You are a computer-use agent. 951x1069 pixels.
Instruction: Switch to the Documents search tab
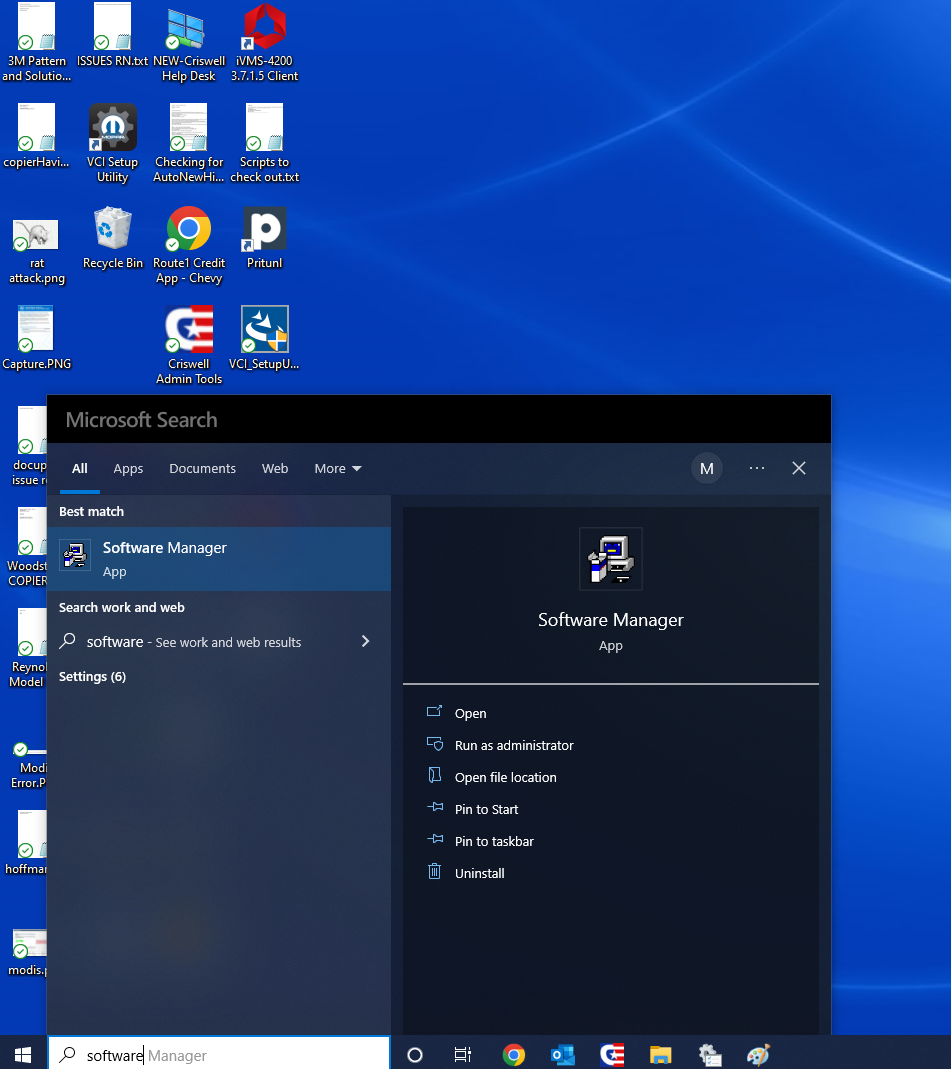click(202, 468)
